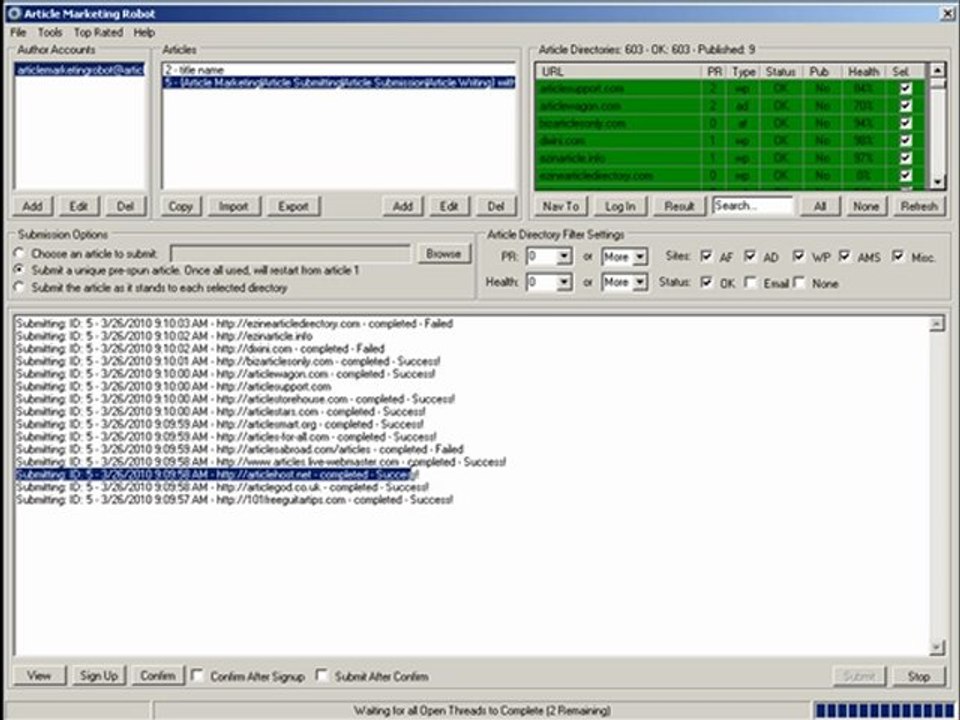Open the Tools menu

(x=50, y=32)
